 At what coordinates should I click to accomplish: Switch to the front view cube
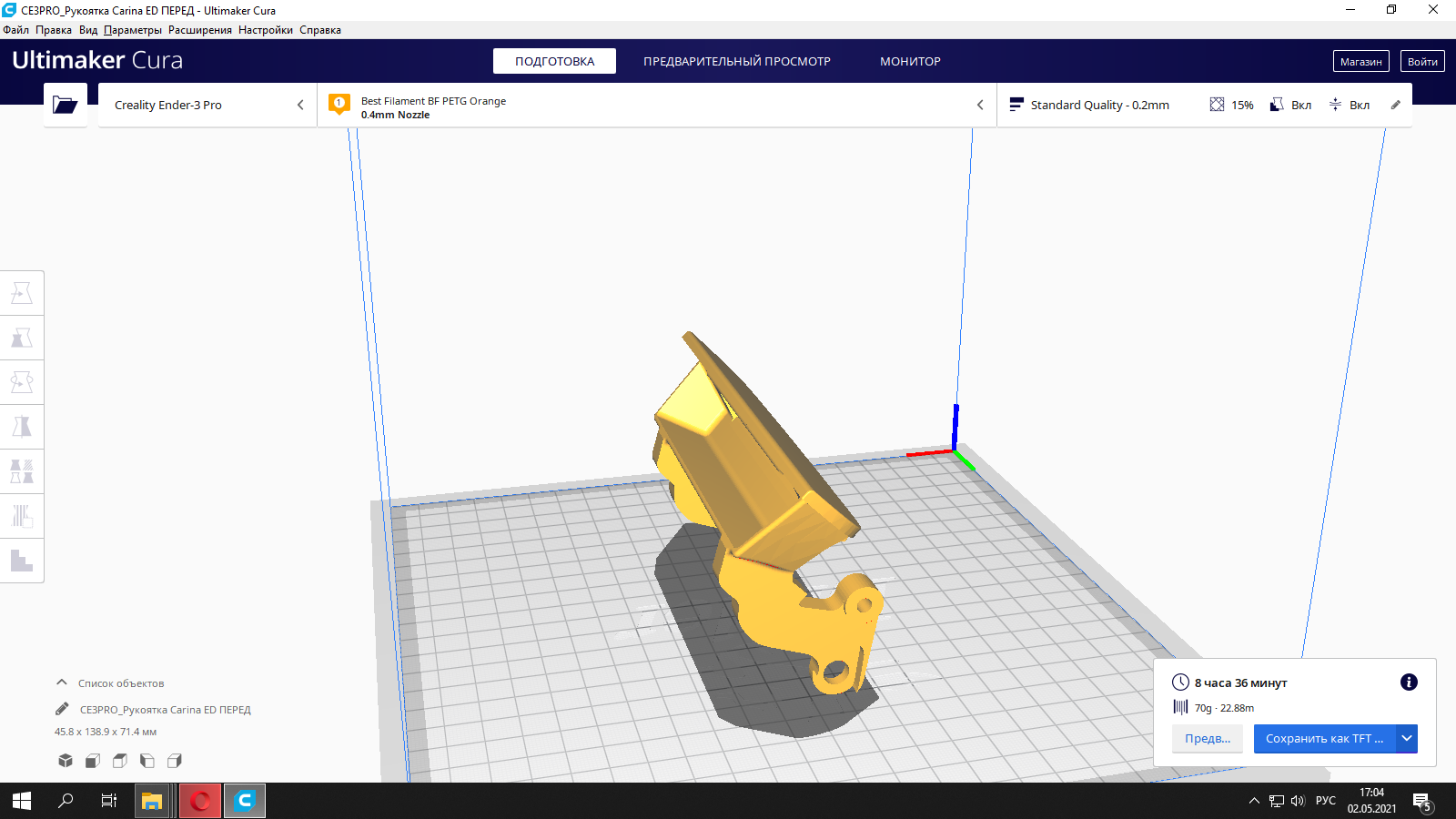(93, 761)
